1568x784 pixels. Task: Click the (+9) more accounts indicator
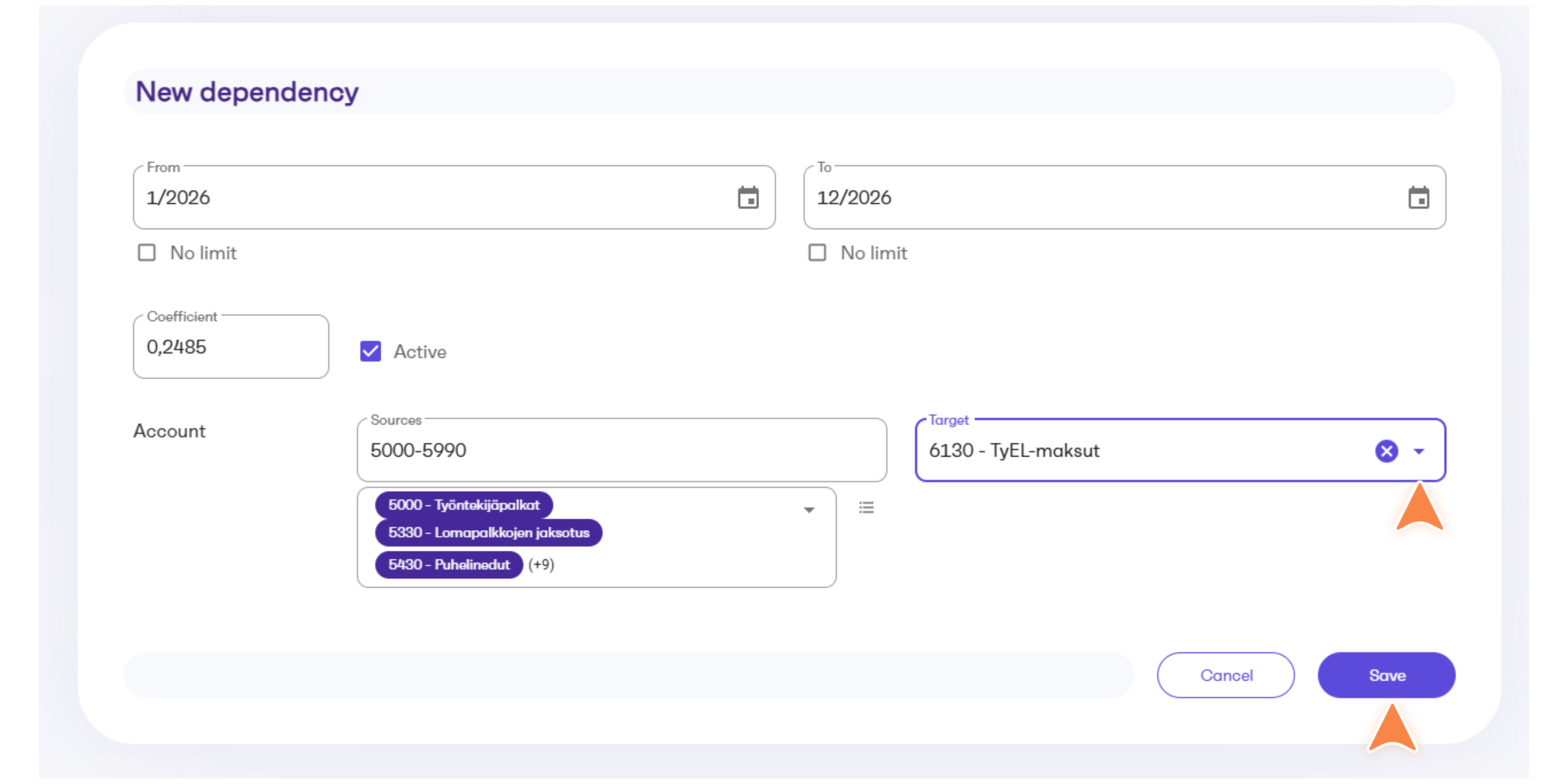tap(541, 565)
